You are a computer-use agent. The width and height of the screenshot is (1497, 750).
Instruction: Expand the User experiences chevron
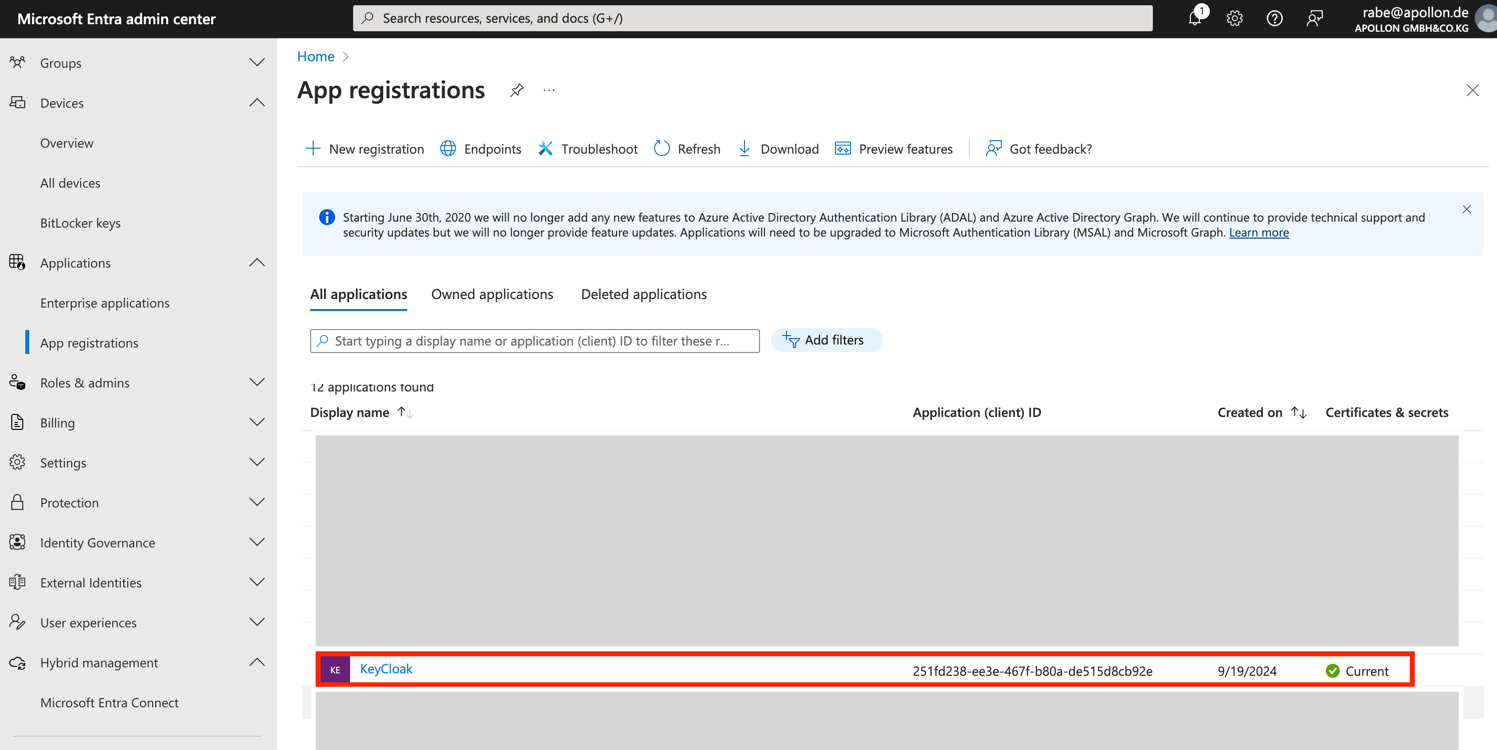[257, 622]
